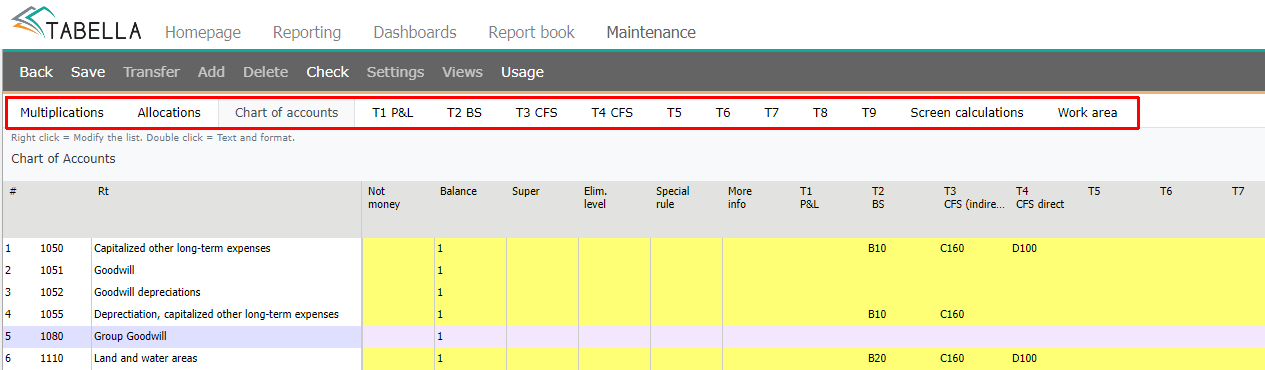This screenshot has width=1265, height=370.
Task: Click the Back button
Action: (x=36, y=72)
